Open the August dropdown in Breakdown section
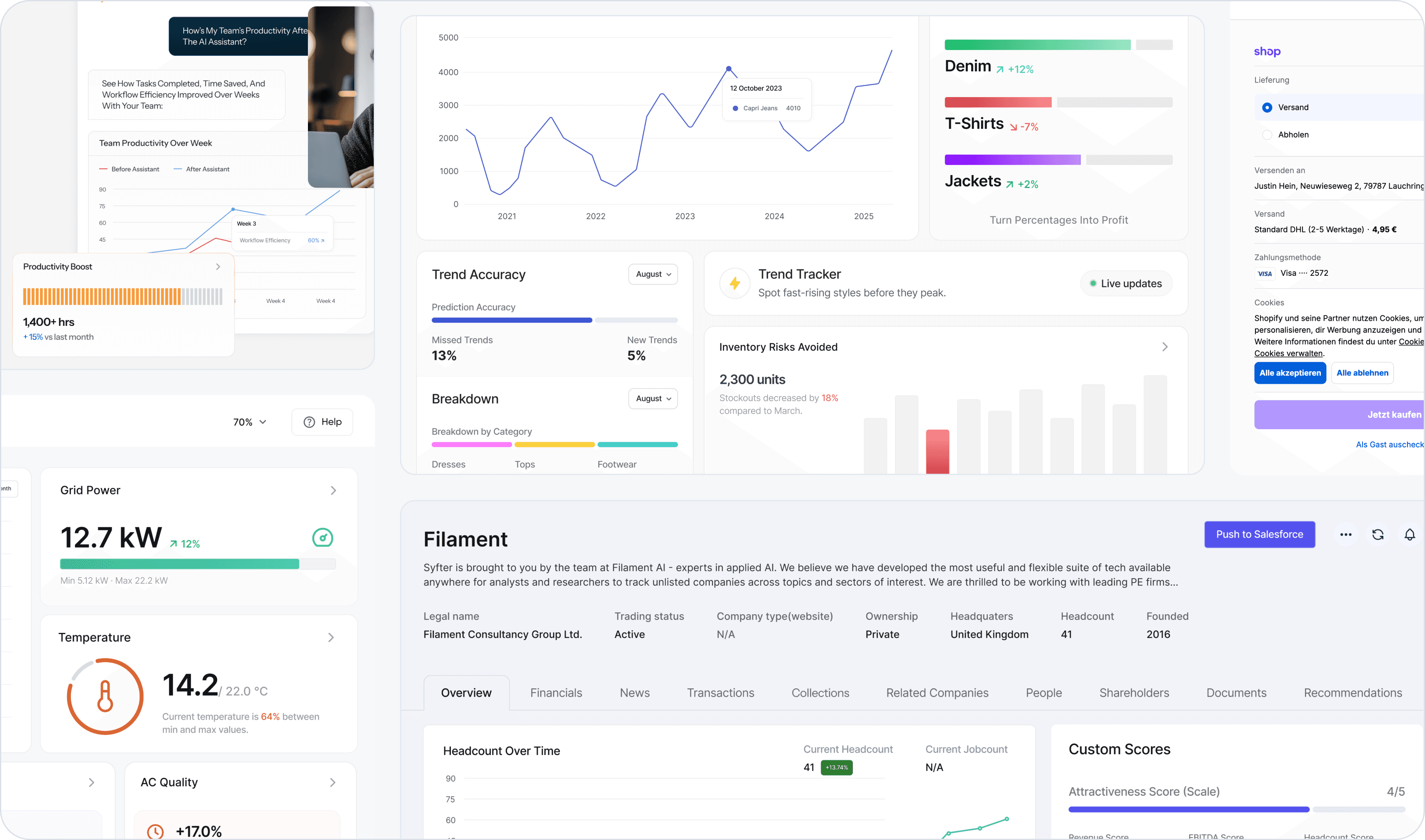 [652, 398]
